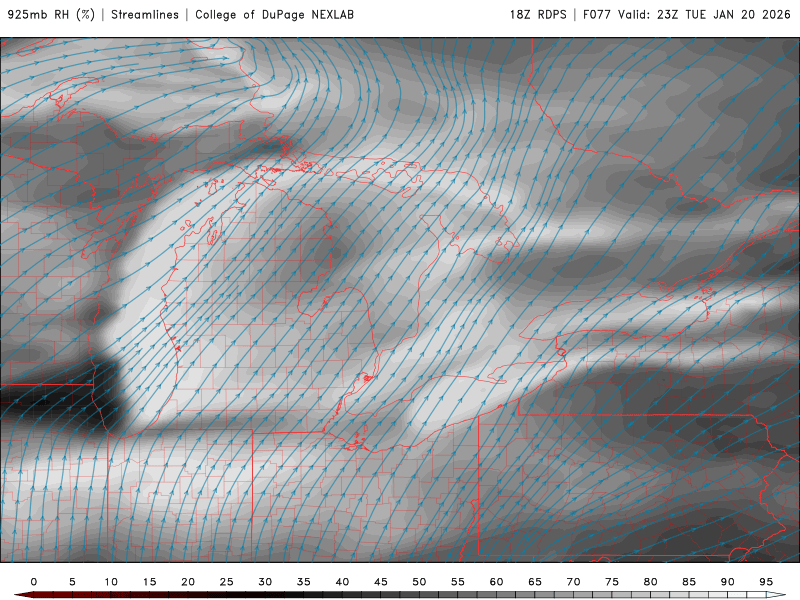
Task: Click the "15" label on color scale
Action: (149, 582)
